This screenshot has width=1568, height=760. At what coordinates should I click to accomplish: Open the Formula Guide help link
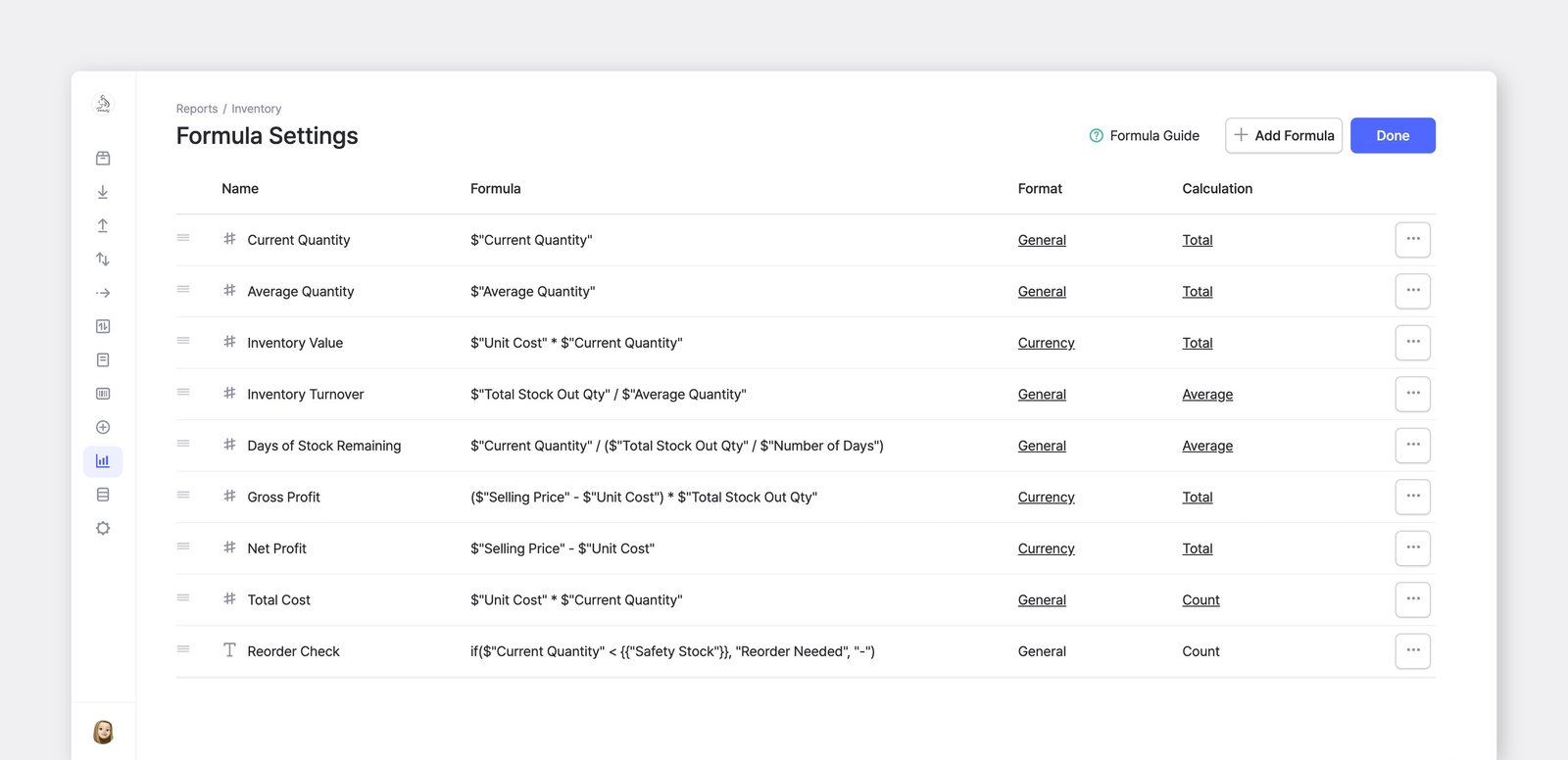click(x=1144, y=136)
